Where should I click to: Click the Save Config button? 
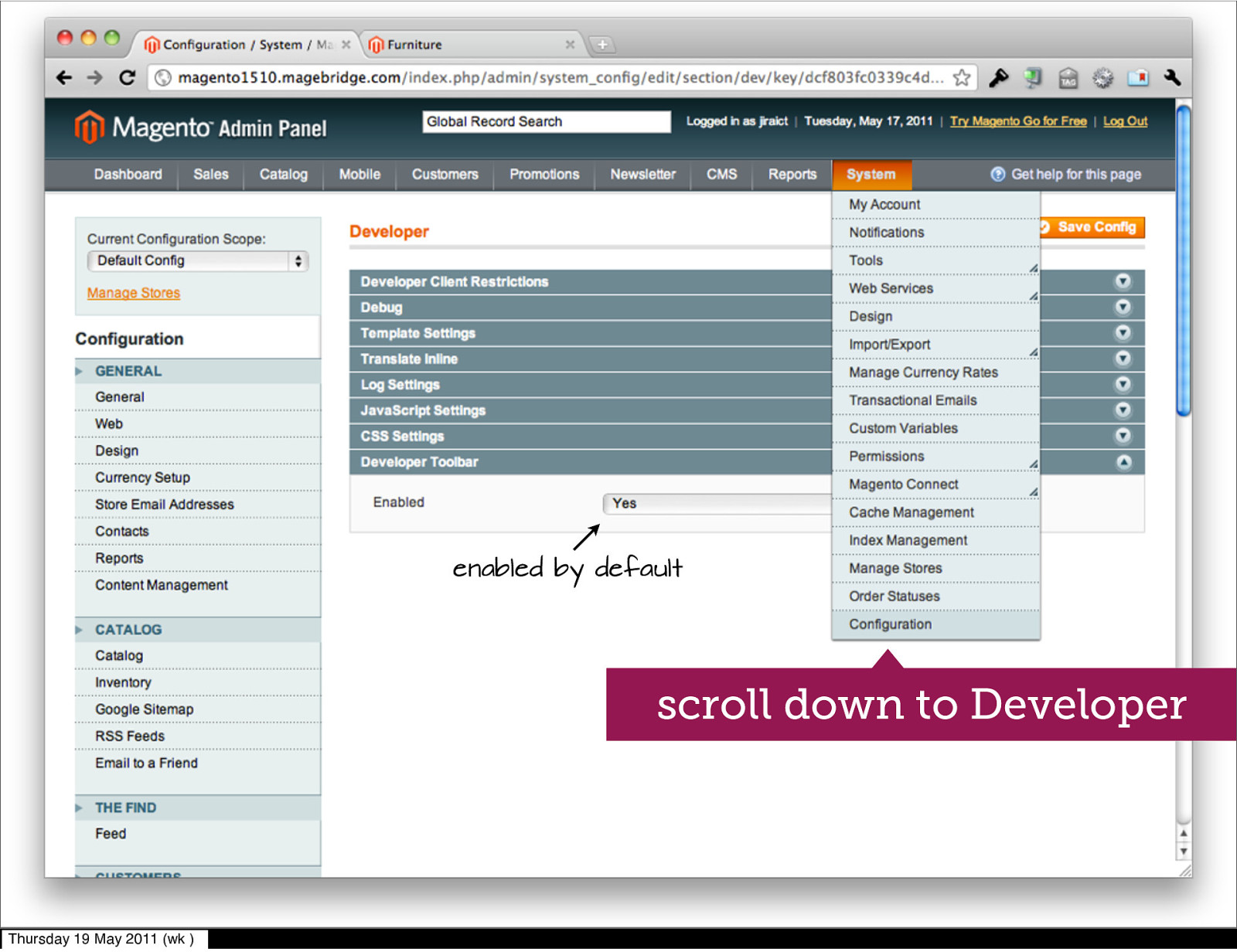(x=1092, y=227)
